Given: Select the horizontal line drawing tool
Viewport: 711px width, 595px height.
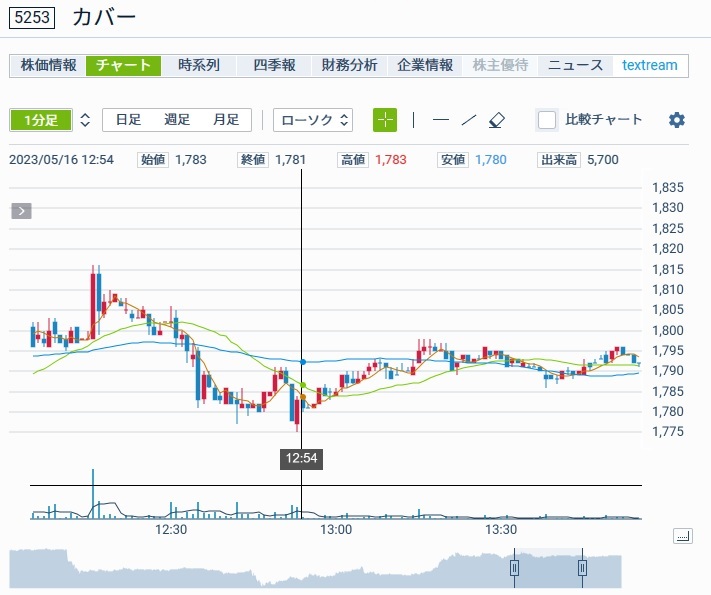Looking at the screenshot, I should pos(440,120).
